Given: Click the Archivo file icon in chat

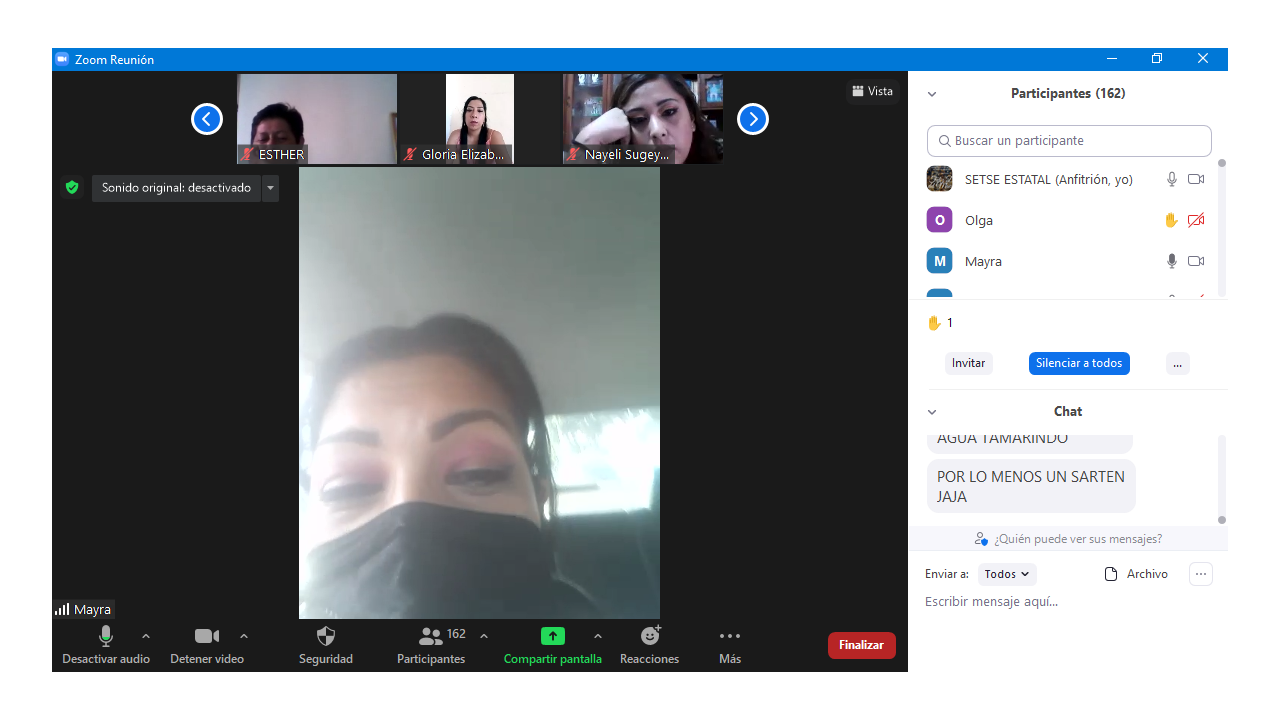Looking at the screenshot, I should [1110, 574].
